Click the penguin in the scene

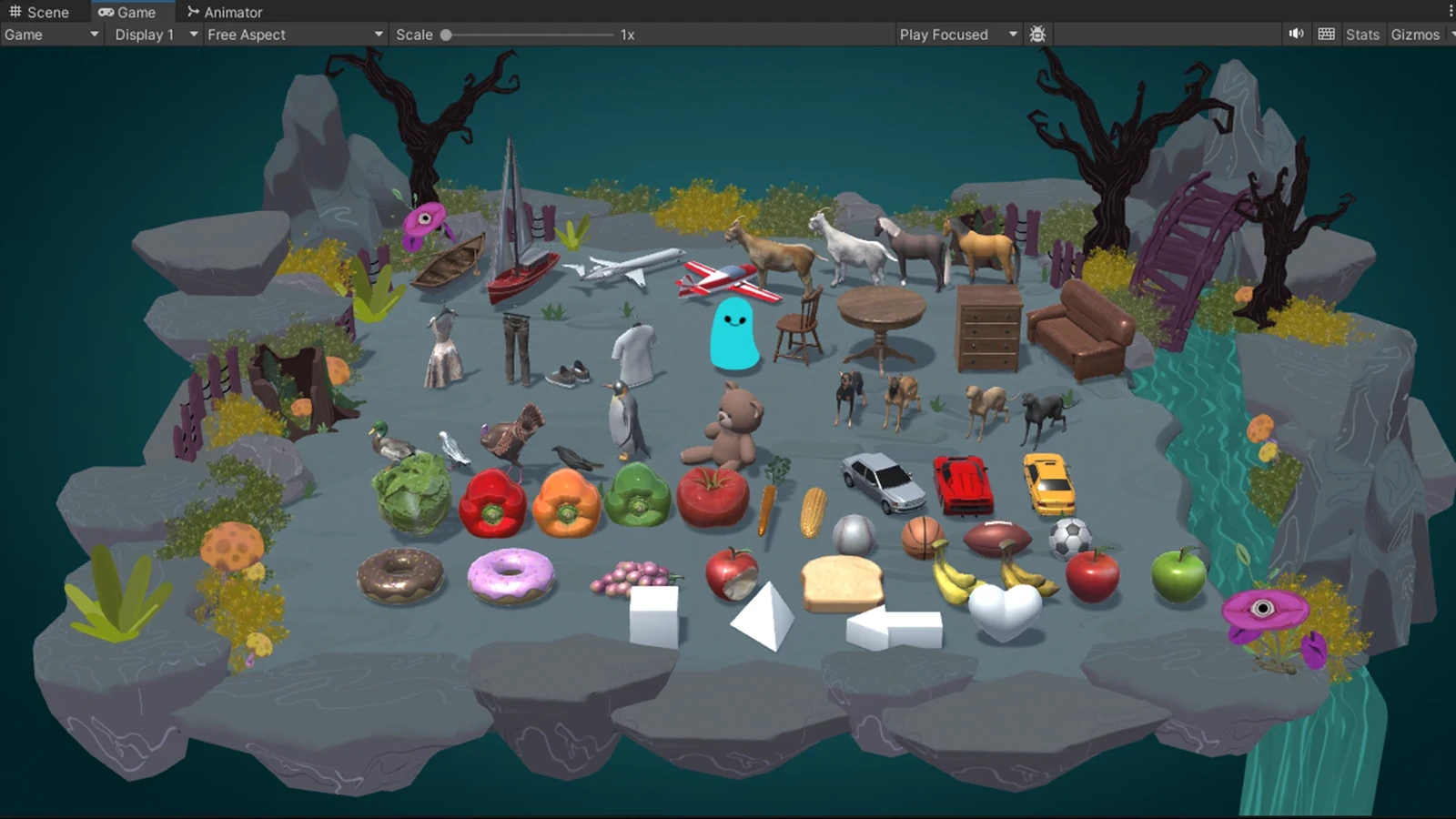point(625,420)
